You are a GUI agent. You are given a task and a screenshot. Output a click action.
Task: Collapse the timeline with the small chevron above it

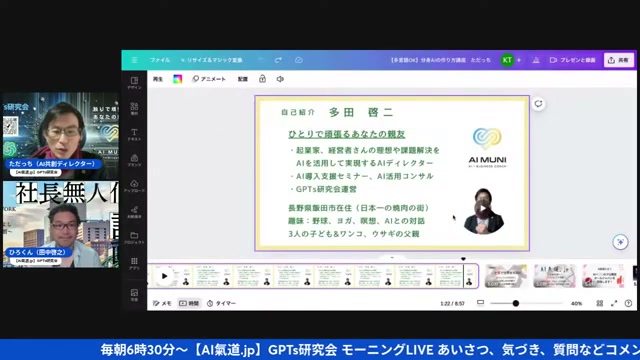point(392,258)
